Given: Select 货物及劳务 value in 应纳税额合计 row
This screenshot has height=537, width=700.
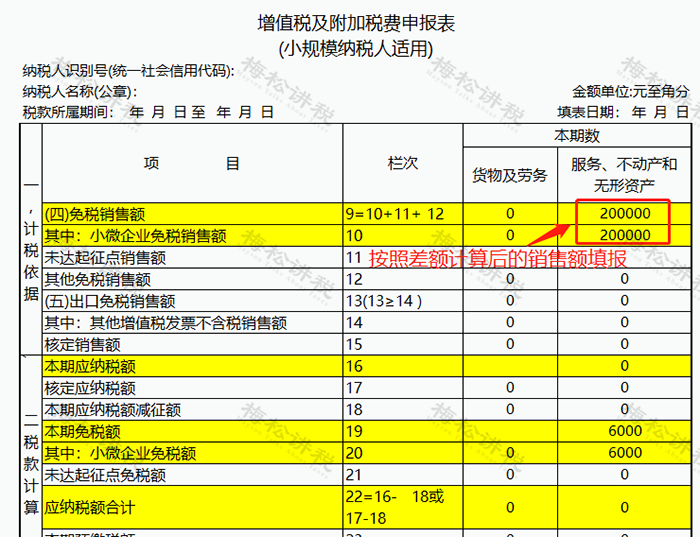Looking at the screenshot, I should click(x=510, y=508).
